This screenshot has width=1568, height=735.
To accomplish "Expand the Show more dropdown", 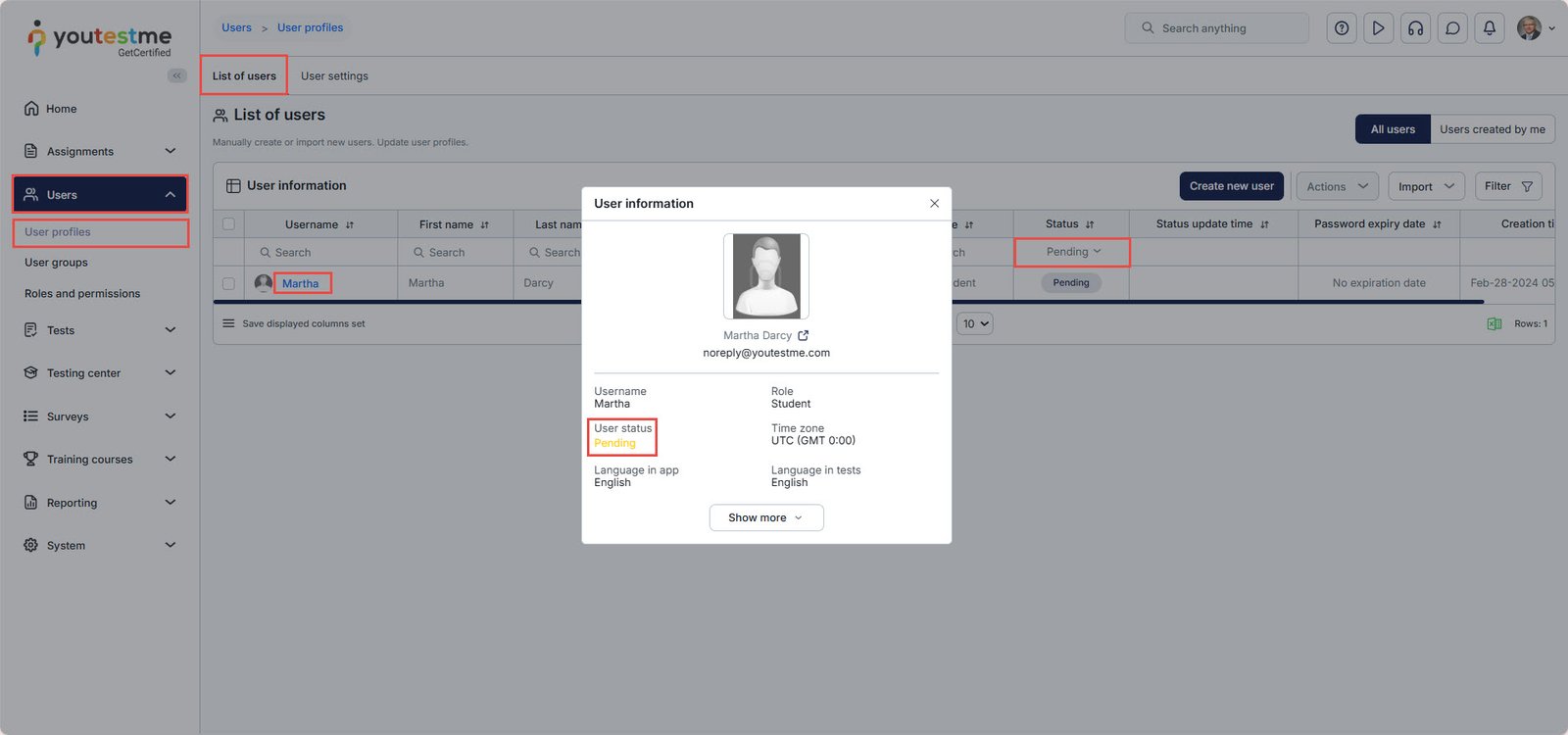I will [765, 517].
